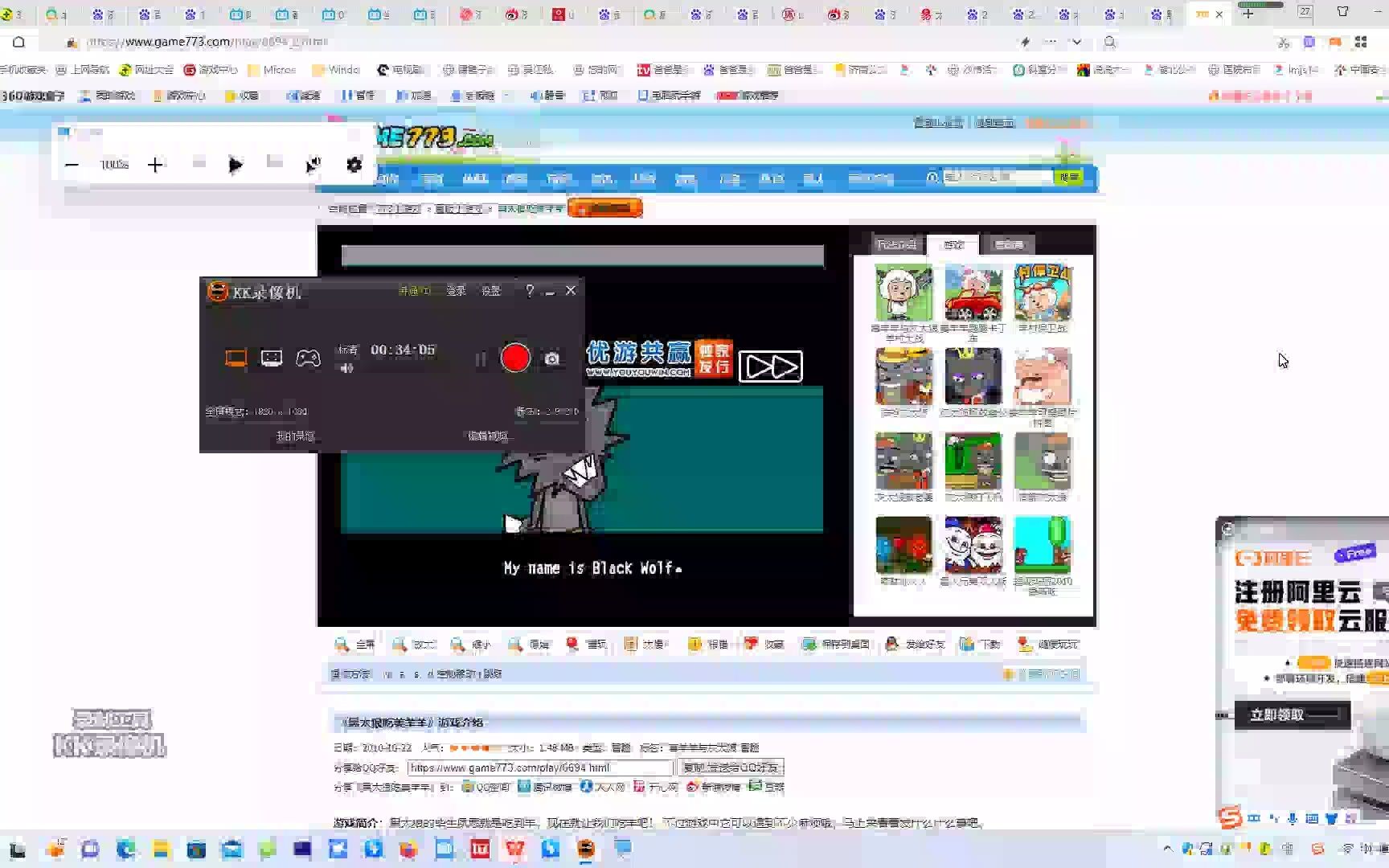Open the 标清 quality selector
This screenshot has width=1389, height=868.
click(348, 350)
